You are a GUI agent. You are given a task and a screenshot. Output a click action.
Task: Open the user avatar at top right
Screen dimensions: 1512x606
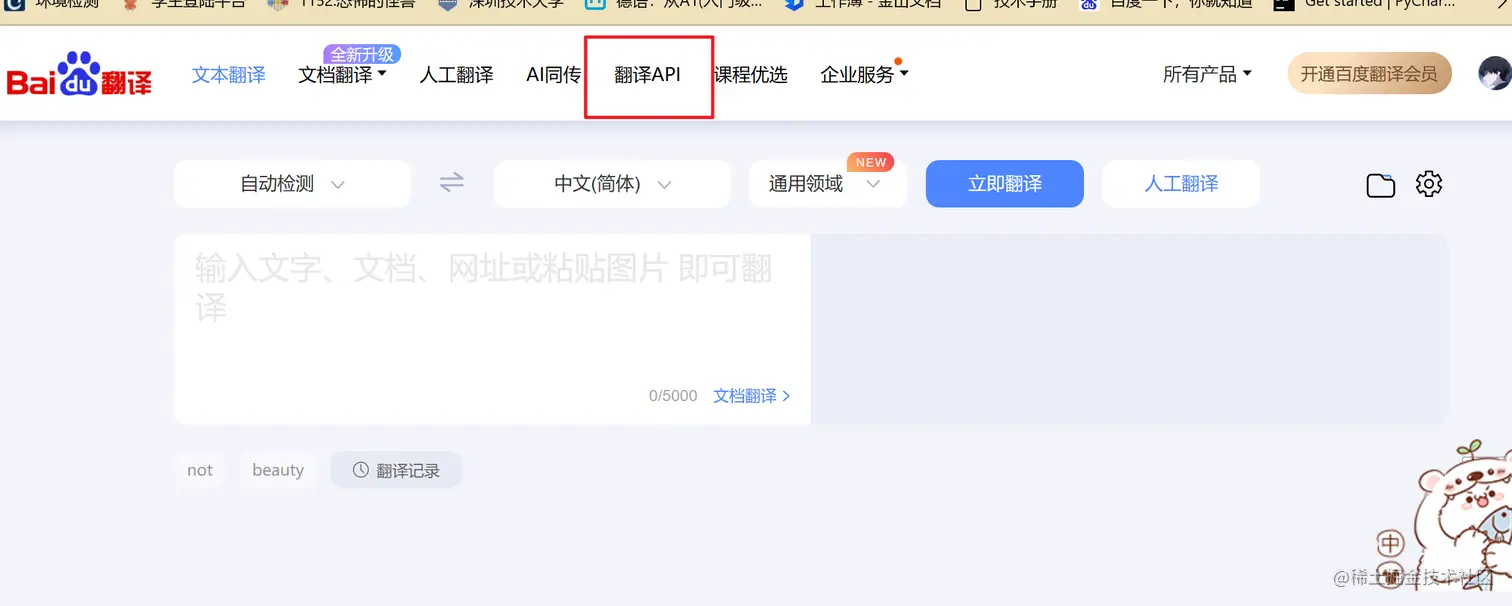[1494, 73]
